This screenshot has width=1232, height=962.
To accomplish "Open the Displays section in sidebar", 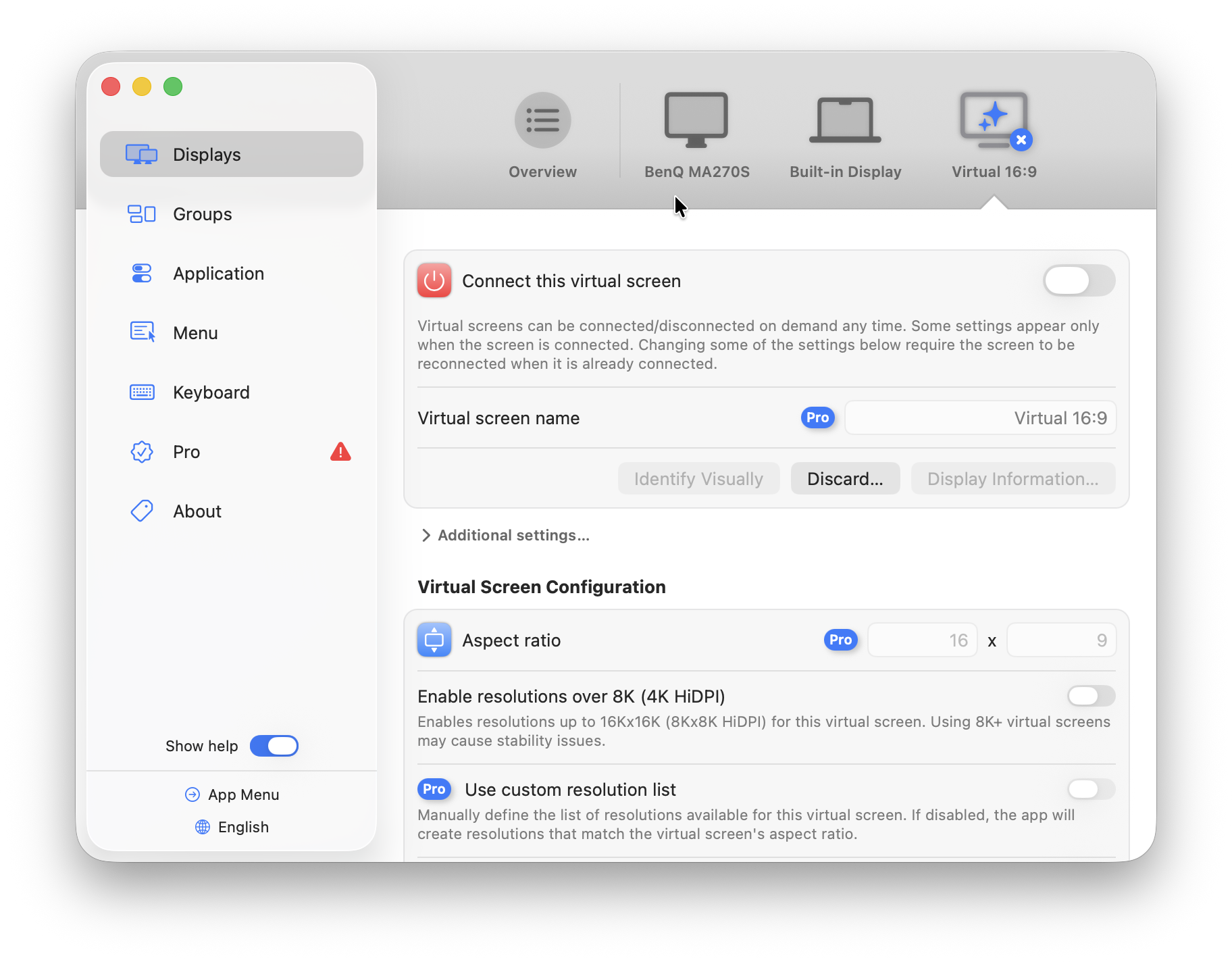I will 232,155.
